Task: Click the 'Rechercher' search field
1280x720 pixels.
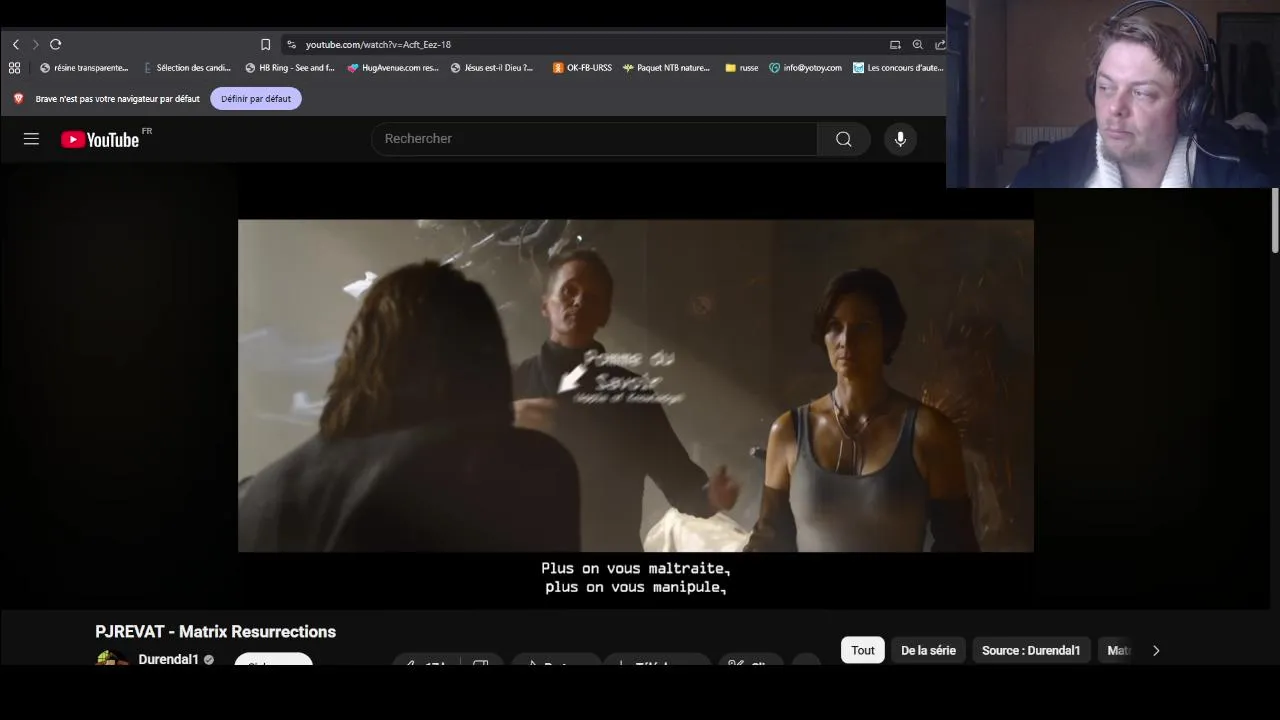Action: [x=594, y=139]
